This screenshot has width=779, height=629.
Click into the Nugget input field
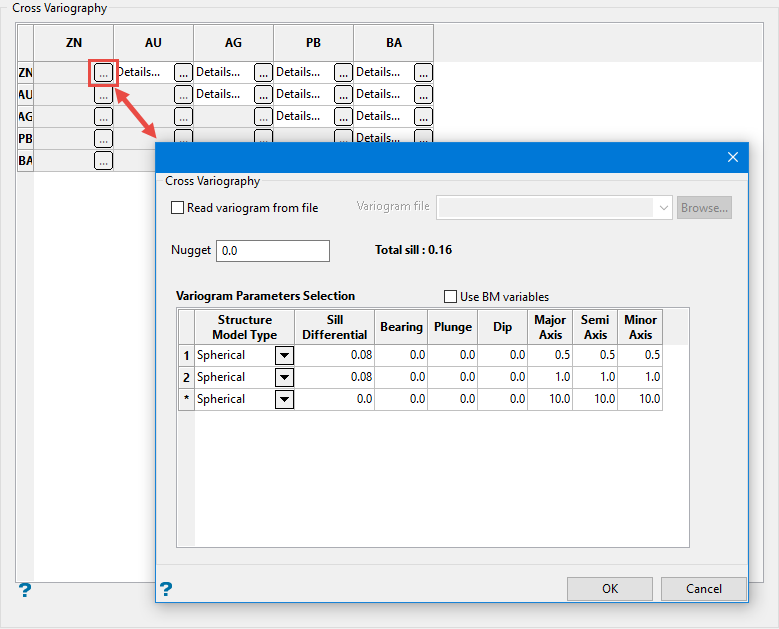pyautogui.click(x=273, y=251)
